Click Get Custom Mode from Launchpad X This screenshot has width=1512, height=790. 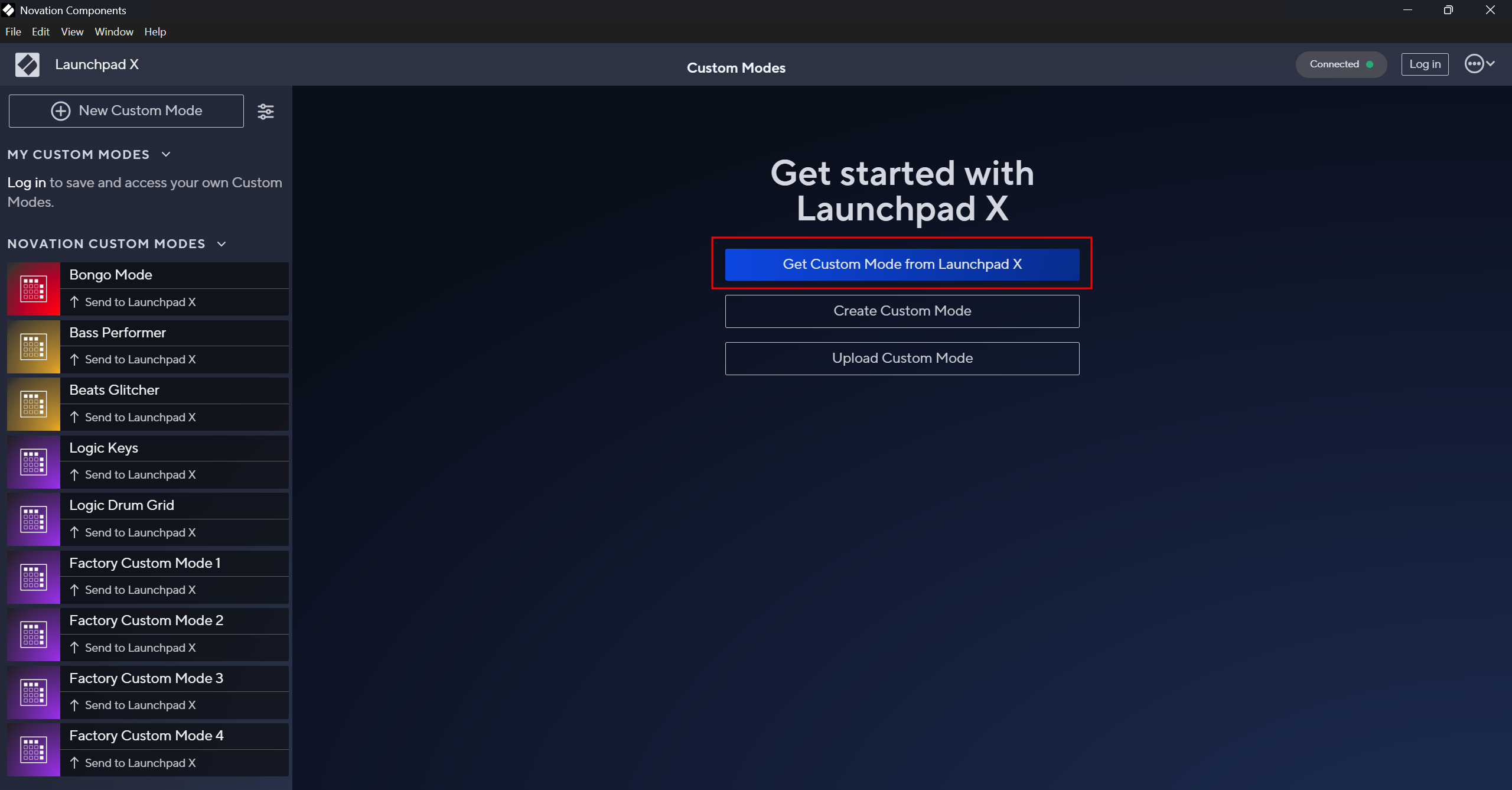902,264
